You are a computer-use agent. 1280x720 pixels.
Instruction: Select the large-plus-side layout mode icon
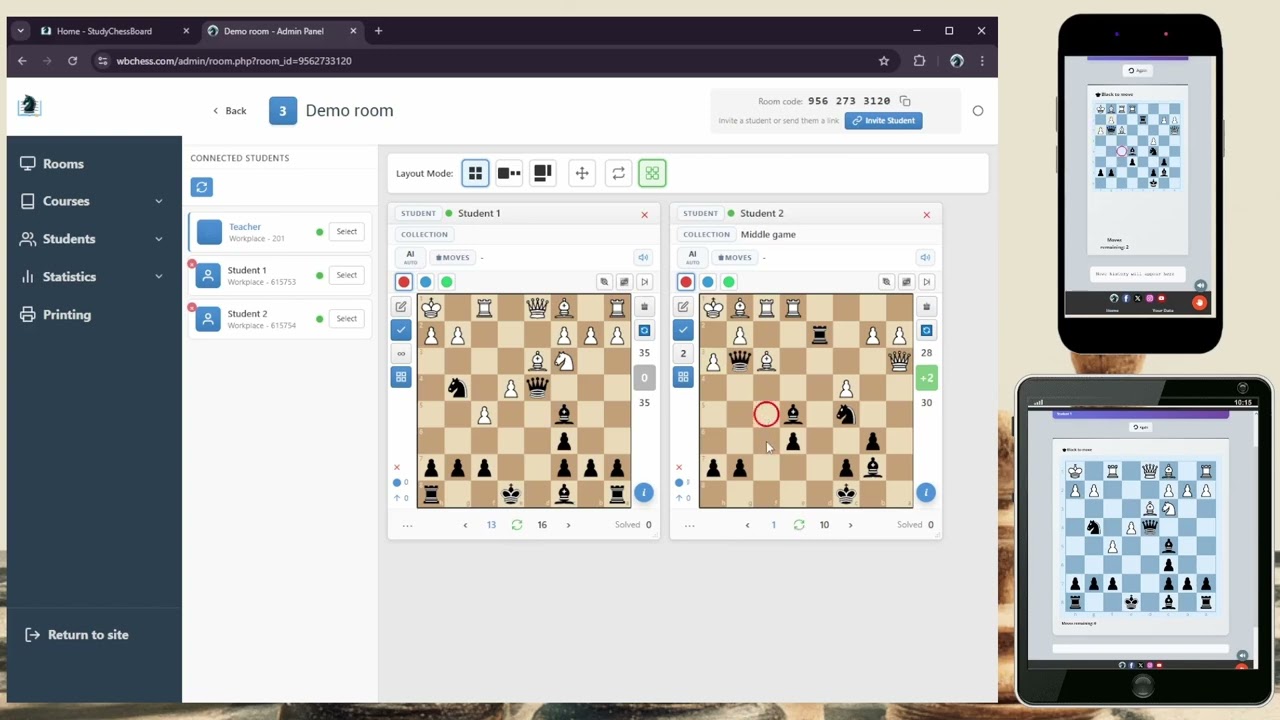click(543, 173)
